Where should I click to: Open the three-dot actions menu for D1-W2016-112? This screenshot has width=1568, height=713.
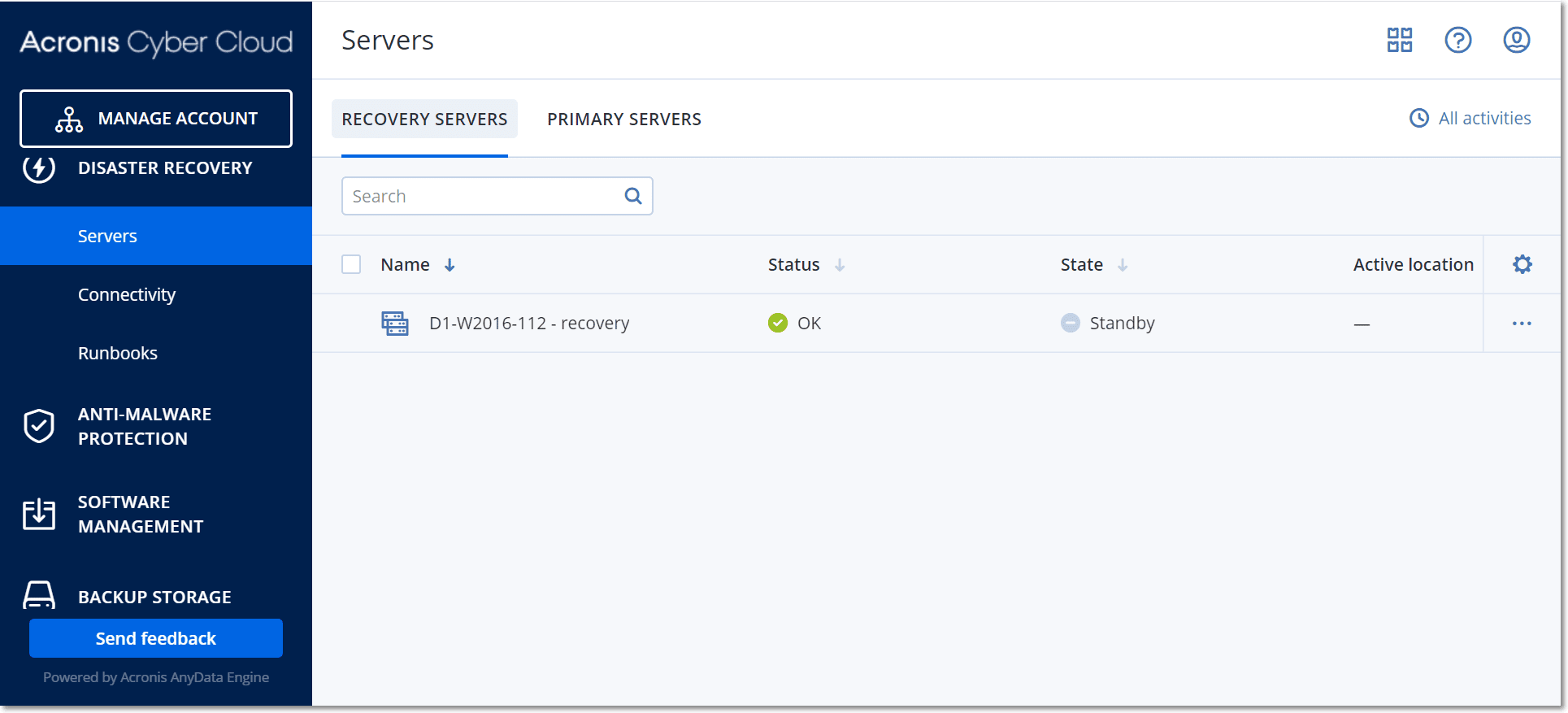tap(1522, 324)
